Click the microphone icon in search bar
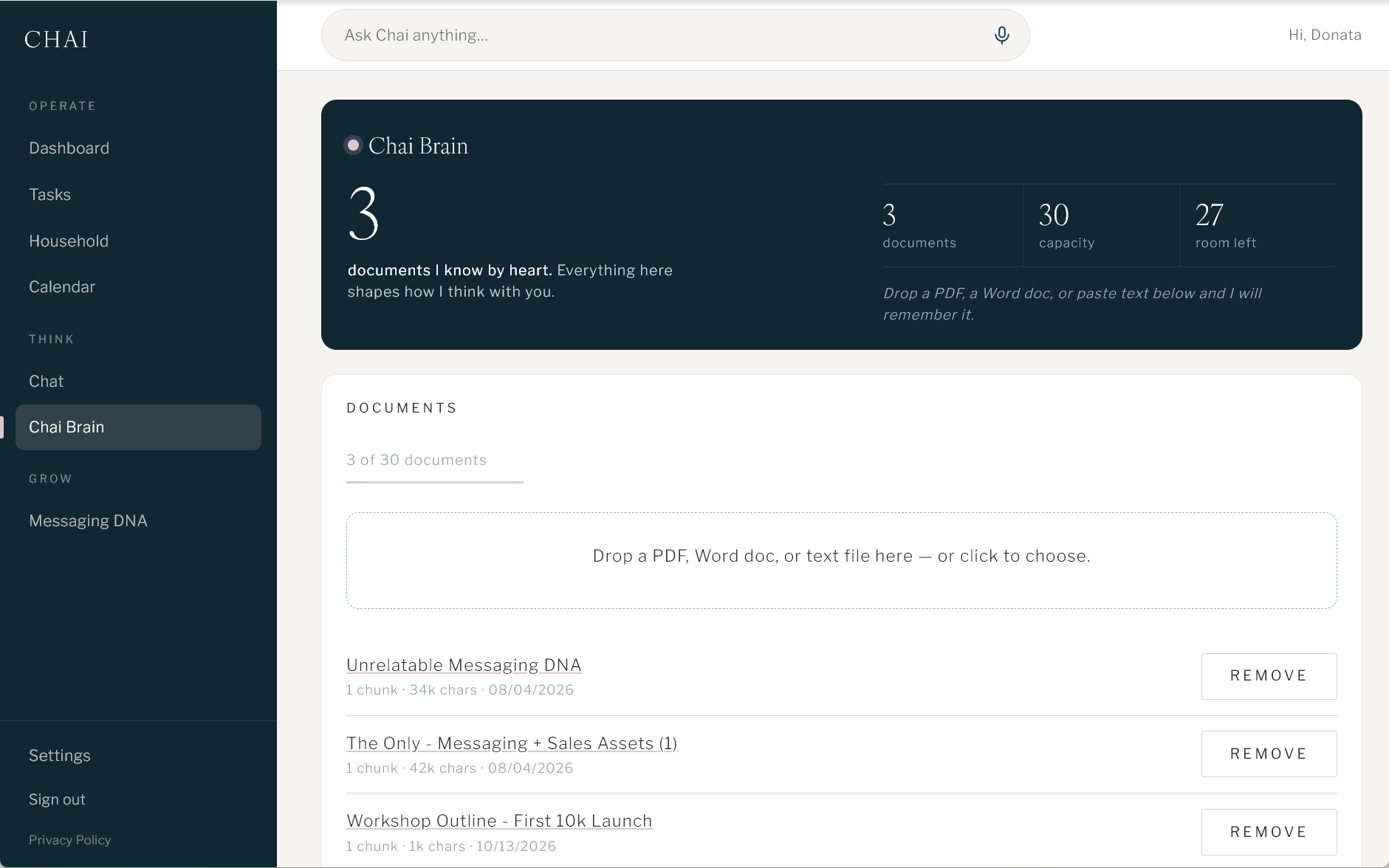Image resolution: width=1389 pixels, height=868 pixels. point(1001,35)
